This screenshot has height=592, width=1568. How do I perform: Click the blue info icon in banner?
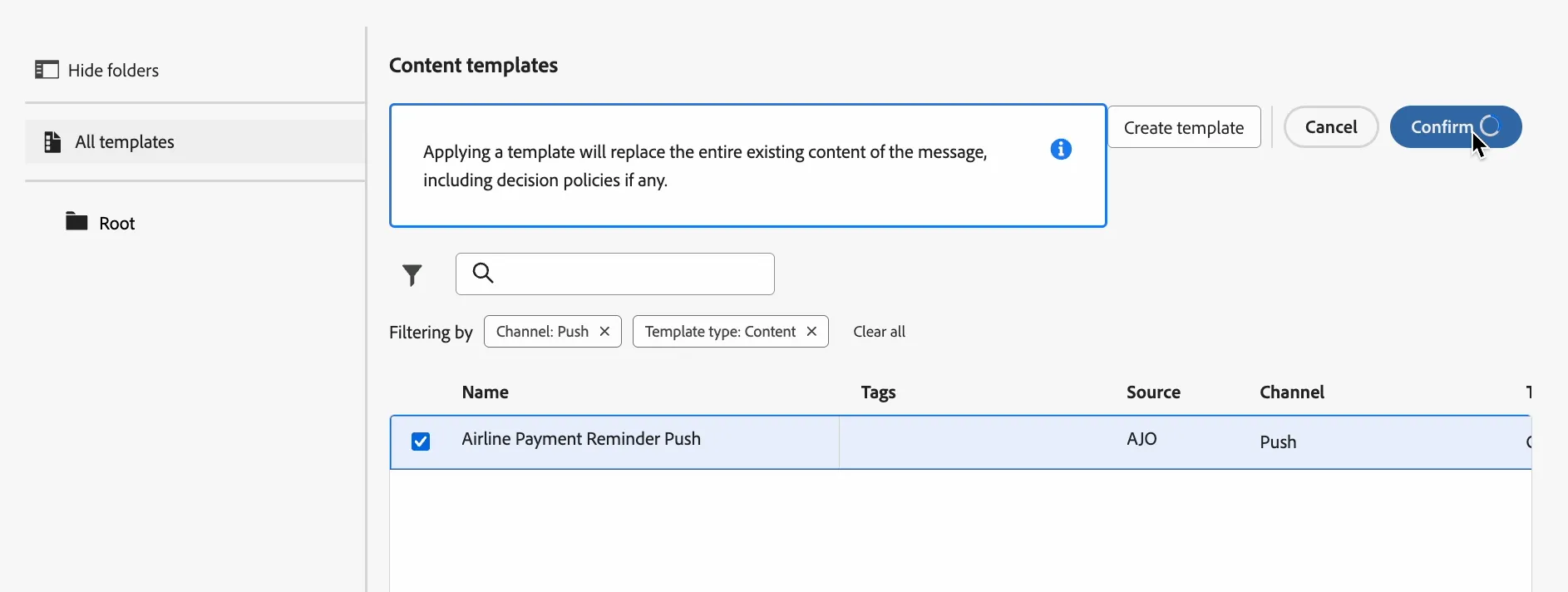coord(1061,150)
